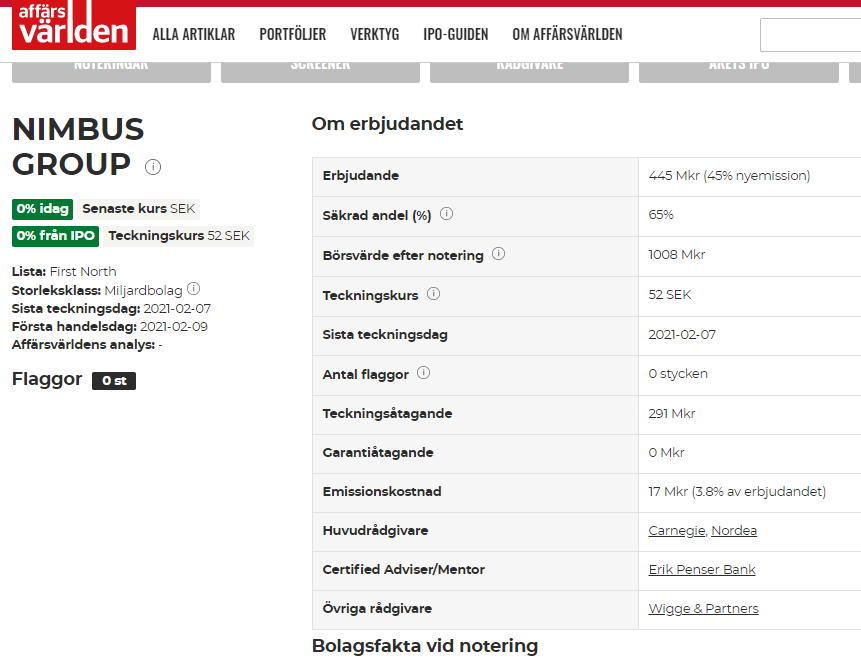Screen dimensions: 861x665
Task: Open Om Affärsvärlden menu item
Action: (x=567, y=35)
